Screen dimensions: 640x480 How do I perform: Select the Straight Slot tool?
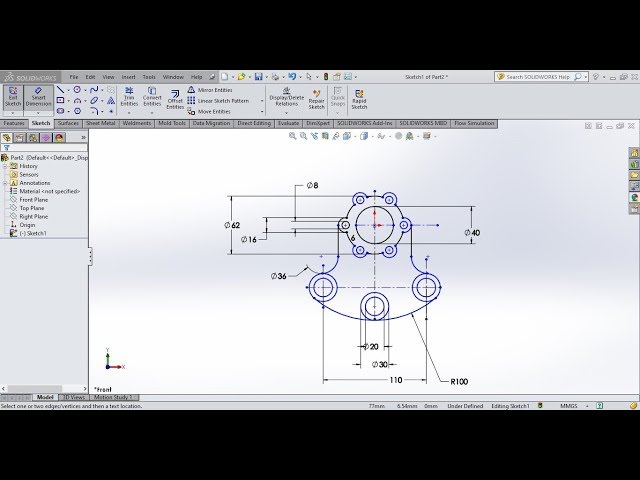coord(60,111)
